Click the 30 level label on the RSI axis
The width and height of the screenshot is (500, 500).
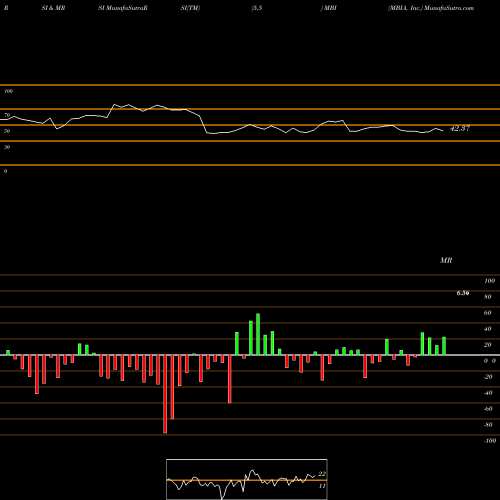(7, 147)
